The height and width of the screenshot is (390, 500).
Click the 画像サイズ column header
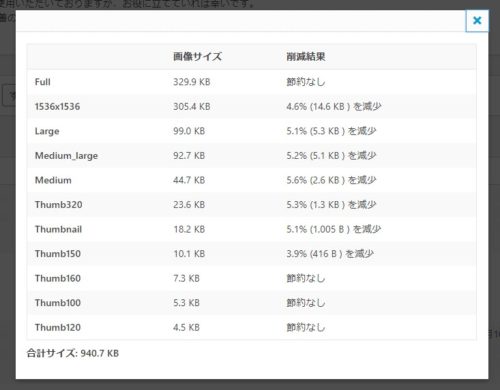(197, 56)
